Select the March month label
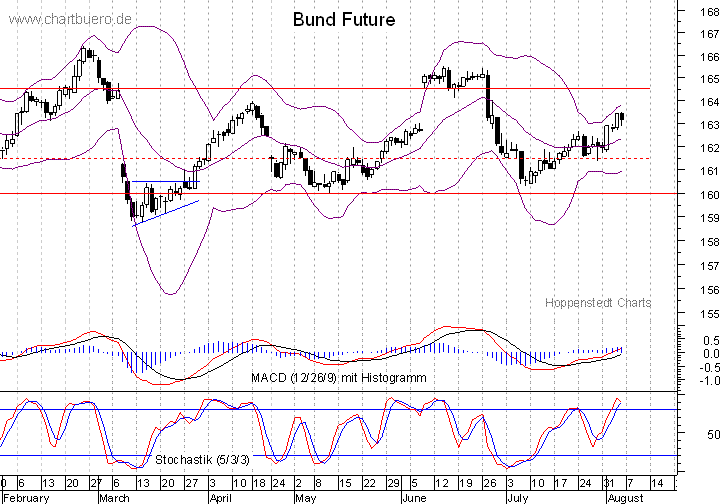Viewport: 723px width, 504px height. click(x=114, y=498)
